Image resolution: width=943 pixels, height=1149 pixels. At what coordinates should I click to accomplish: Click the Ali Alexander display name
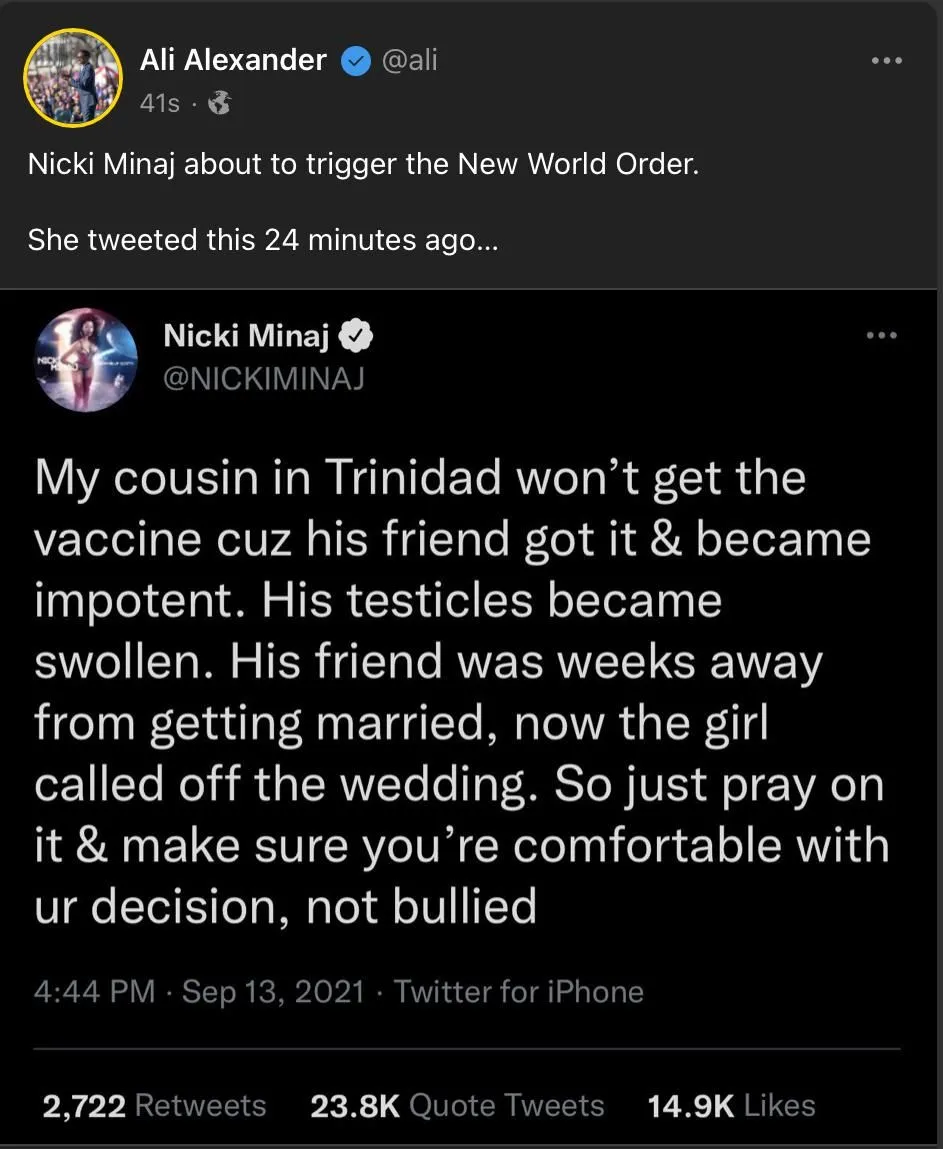point(233,60)
